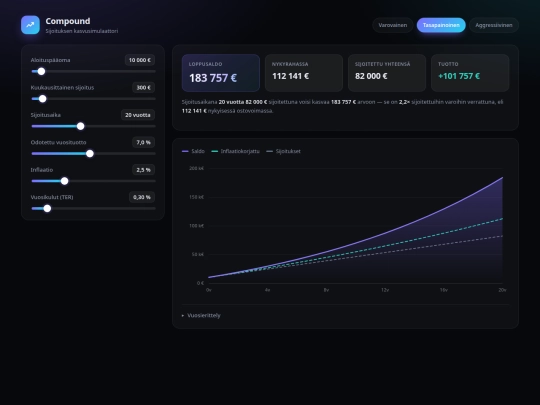This screenshot has height=405, width=540.
Task: Click the 2,5 % value box
Action: click(143, 170)
